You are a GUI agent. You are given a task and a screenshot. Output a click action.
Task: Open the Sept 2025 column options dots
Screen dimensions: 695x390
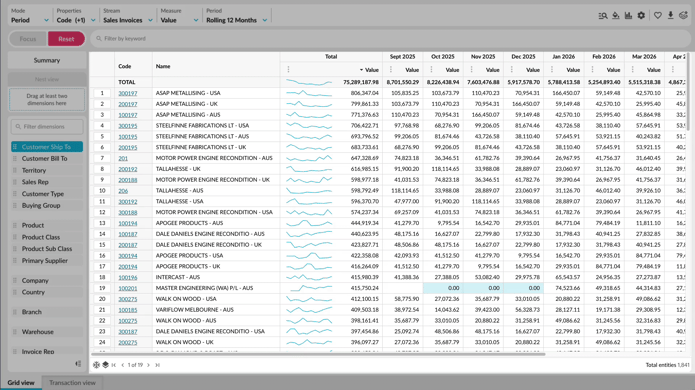391,70
